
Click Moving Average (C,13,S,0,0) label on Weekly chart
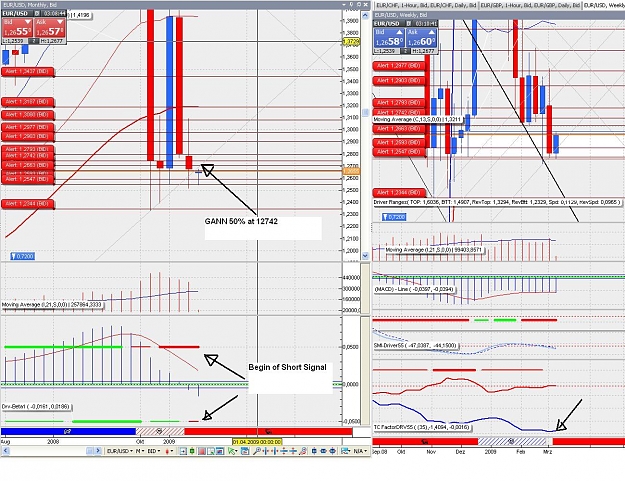pos(417,120)
